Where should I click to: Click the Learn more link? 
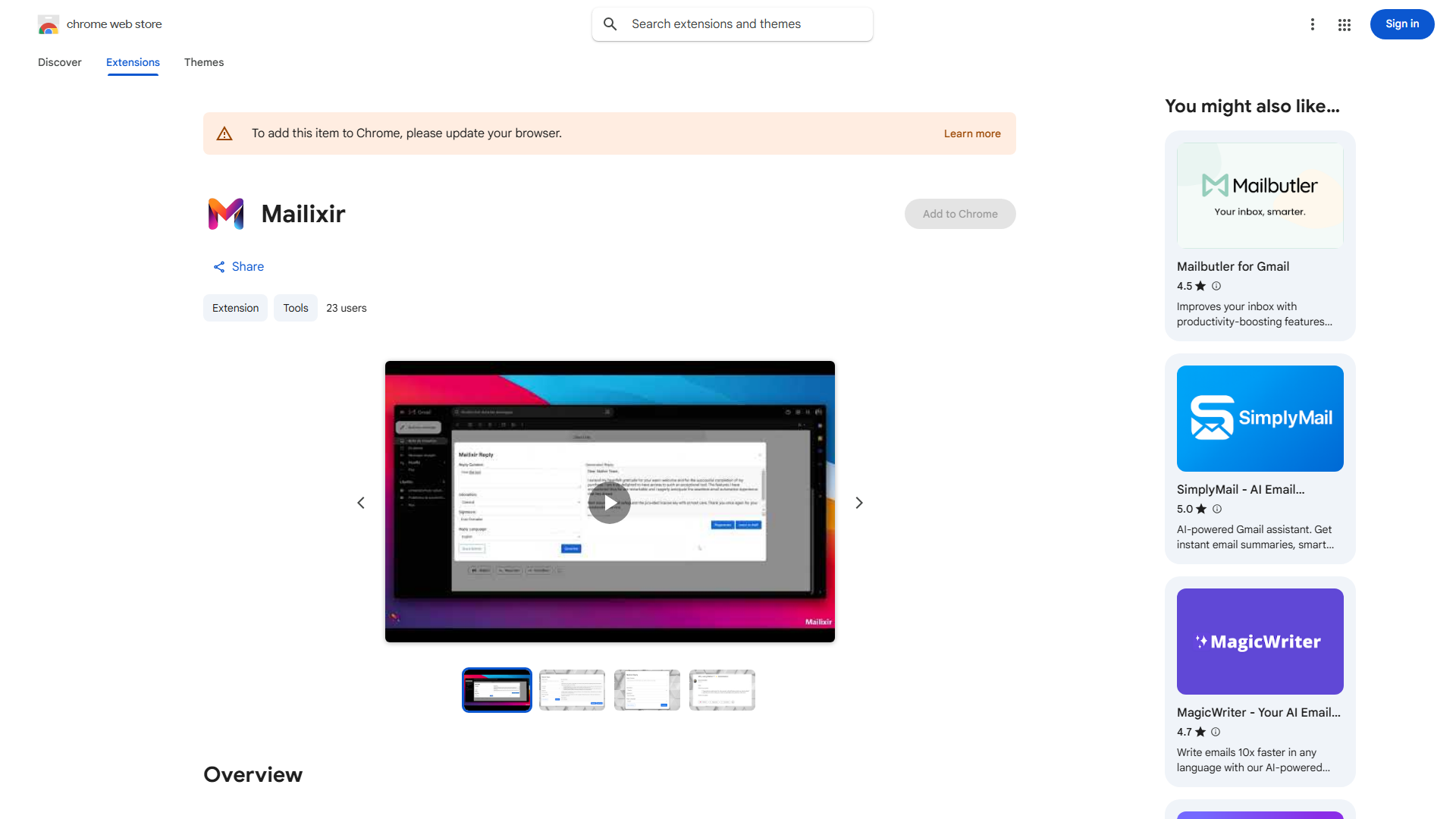[972, 133]
